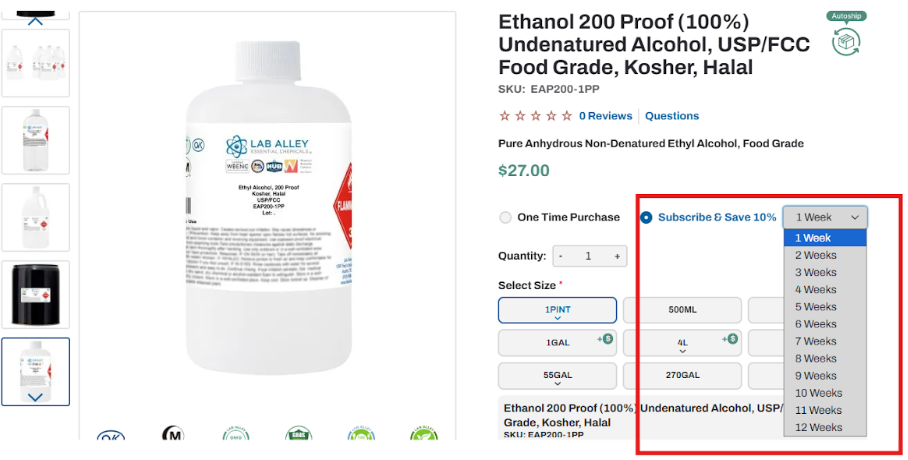The width and height of the screenshot is (908, 460).
Task: Click the star rating icons
Action: coord(535,116)
